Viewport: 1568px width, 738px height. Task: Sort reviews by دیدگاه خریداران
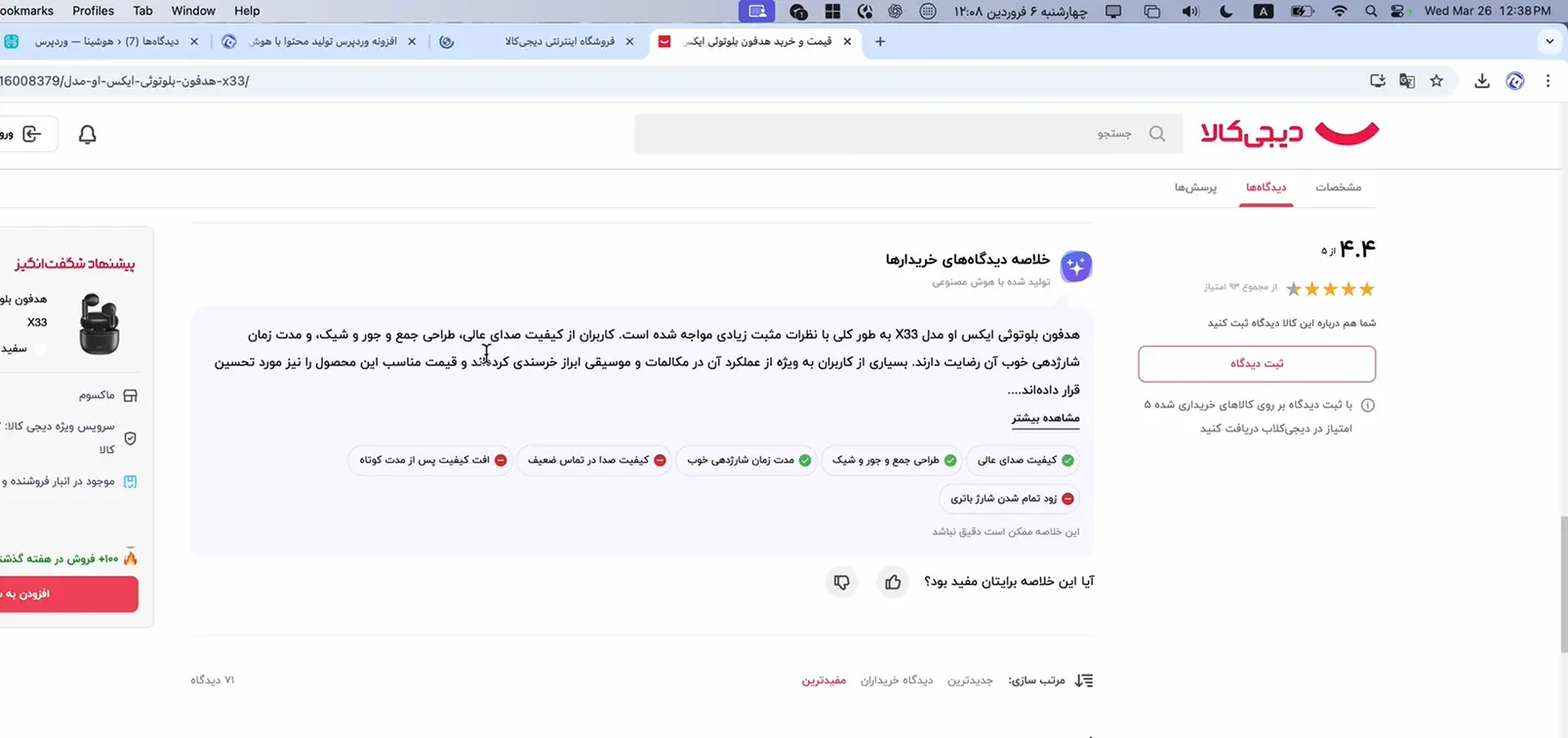(x=896, y=680)
